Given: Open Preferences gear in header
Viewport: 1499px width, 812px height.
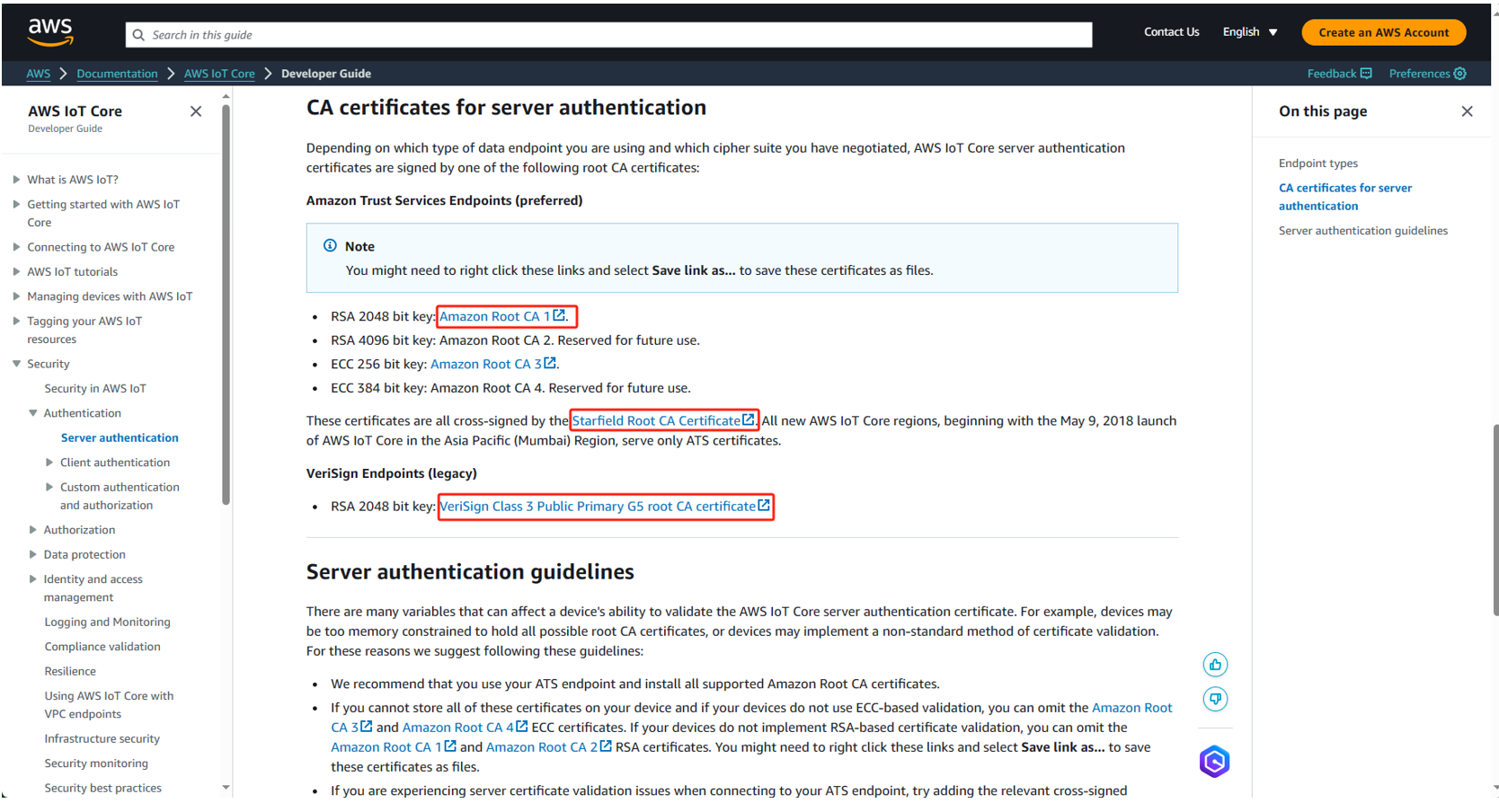Looking at the screenshot, I should (x=1459, y=74).
